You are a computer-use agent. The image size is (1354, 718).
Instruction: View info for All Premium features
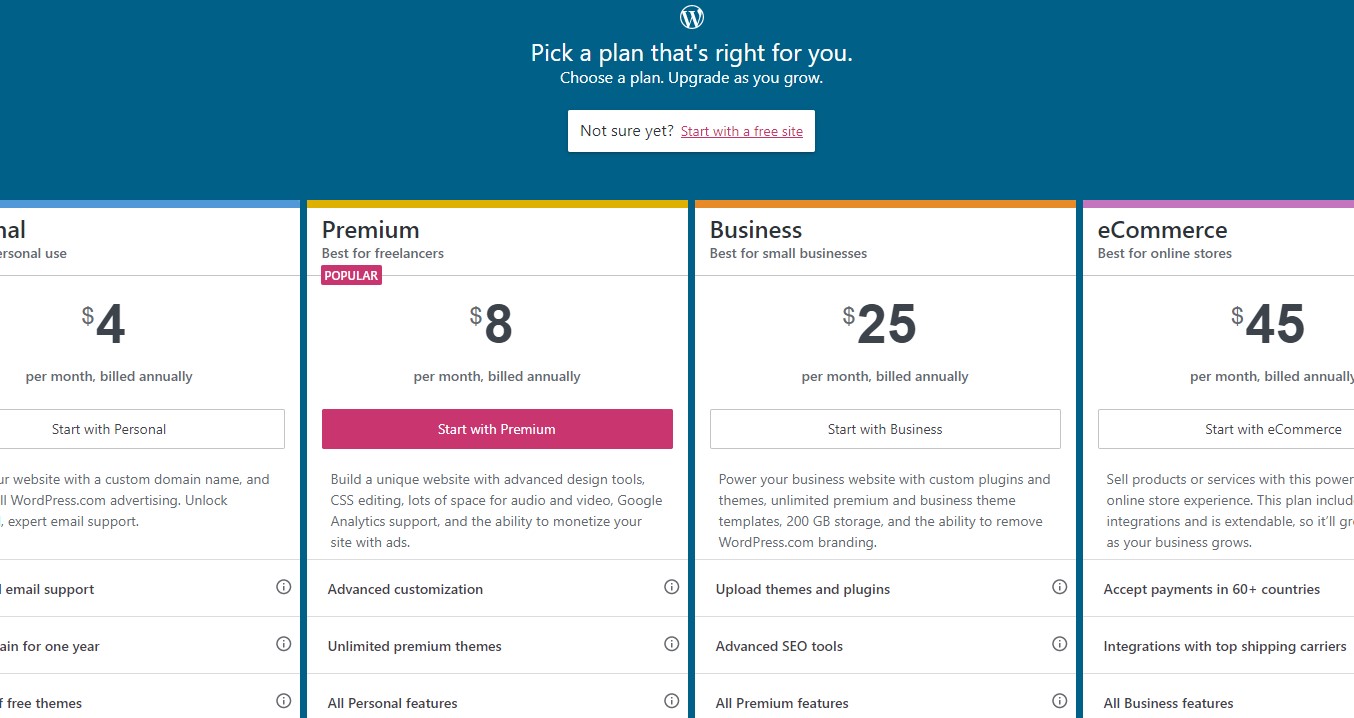tap(1060, 702)
